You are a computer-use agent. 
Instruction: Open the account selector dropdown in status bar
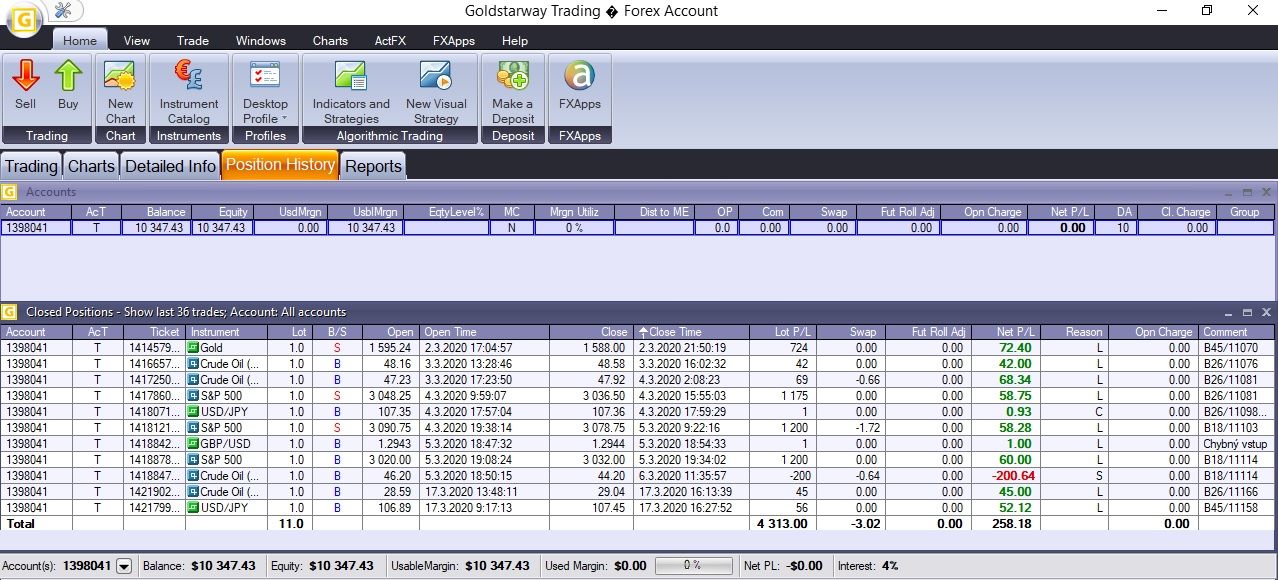click(x=124, y=566)
